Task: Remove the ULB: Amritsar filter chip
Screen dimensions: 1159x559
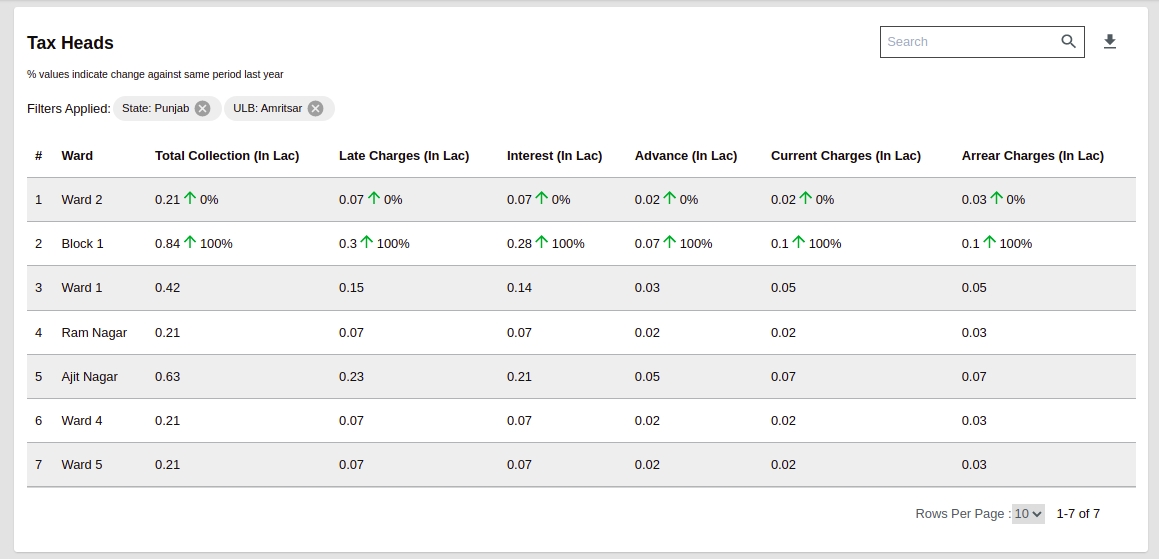Action: coord(316,108)
